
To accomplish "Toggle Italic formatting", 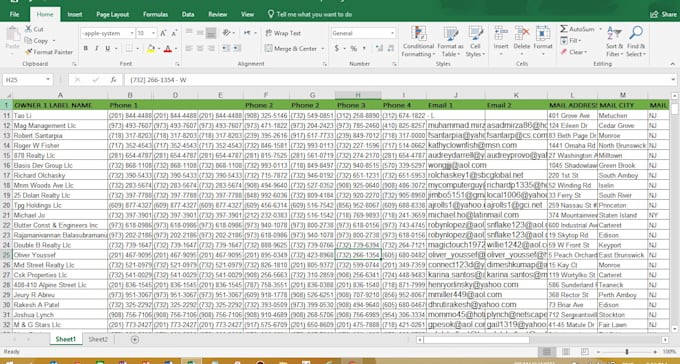I will (x=97, y=49).
